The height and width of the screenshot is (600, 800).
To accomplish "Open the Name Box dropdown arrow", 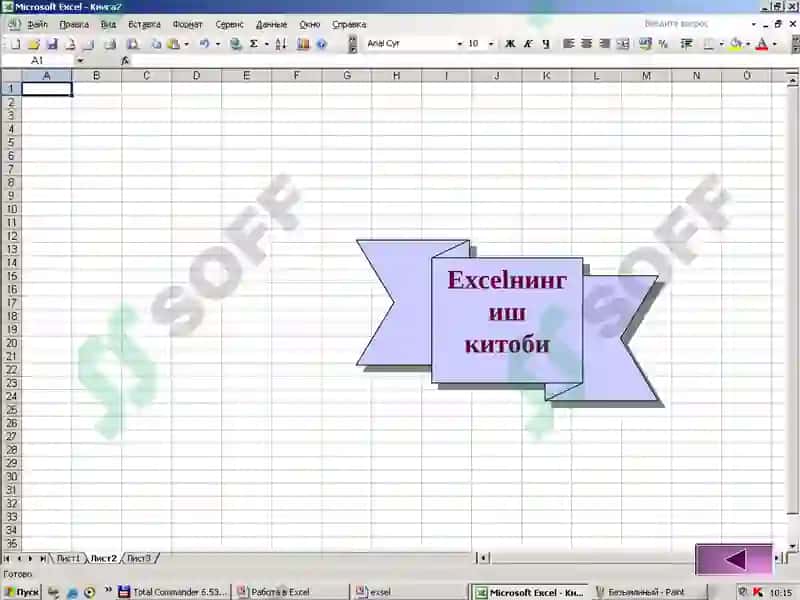I will [x=80, y=61].
